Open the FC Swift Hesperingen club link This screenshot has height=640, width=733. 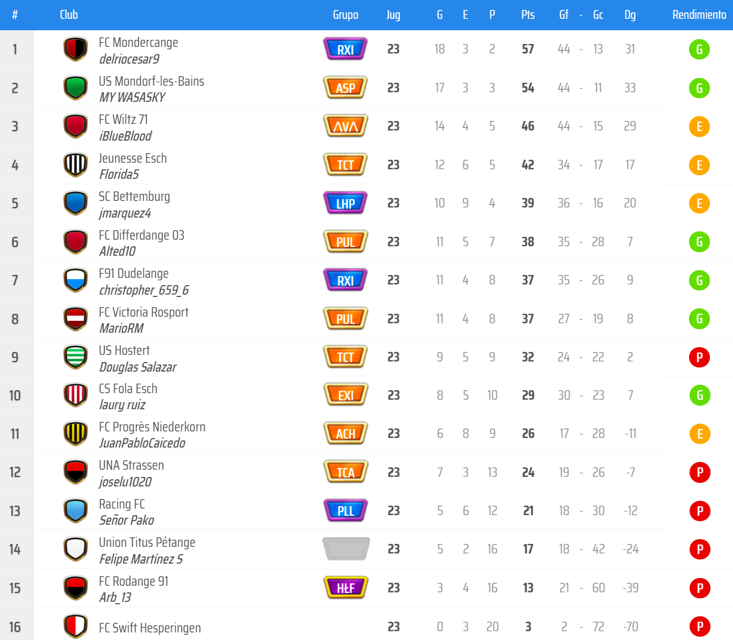point(150,628)
